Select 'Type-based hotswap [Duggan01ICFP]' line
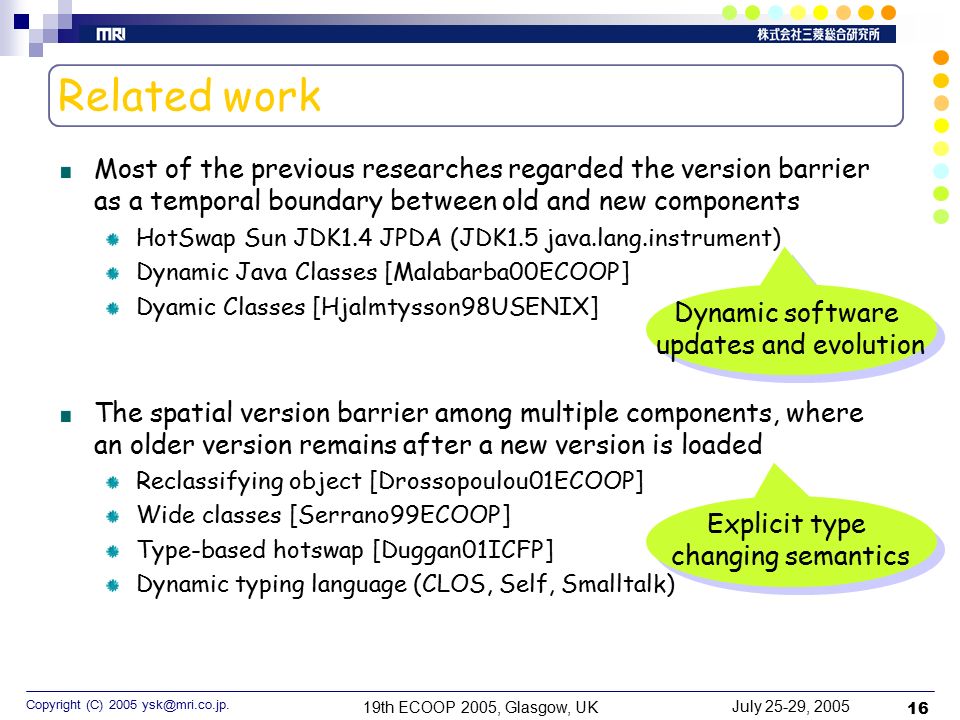 [x=345, y=550]
